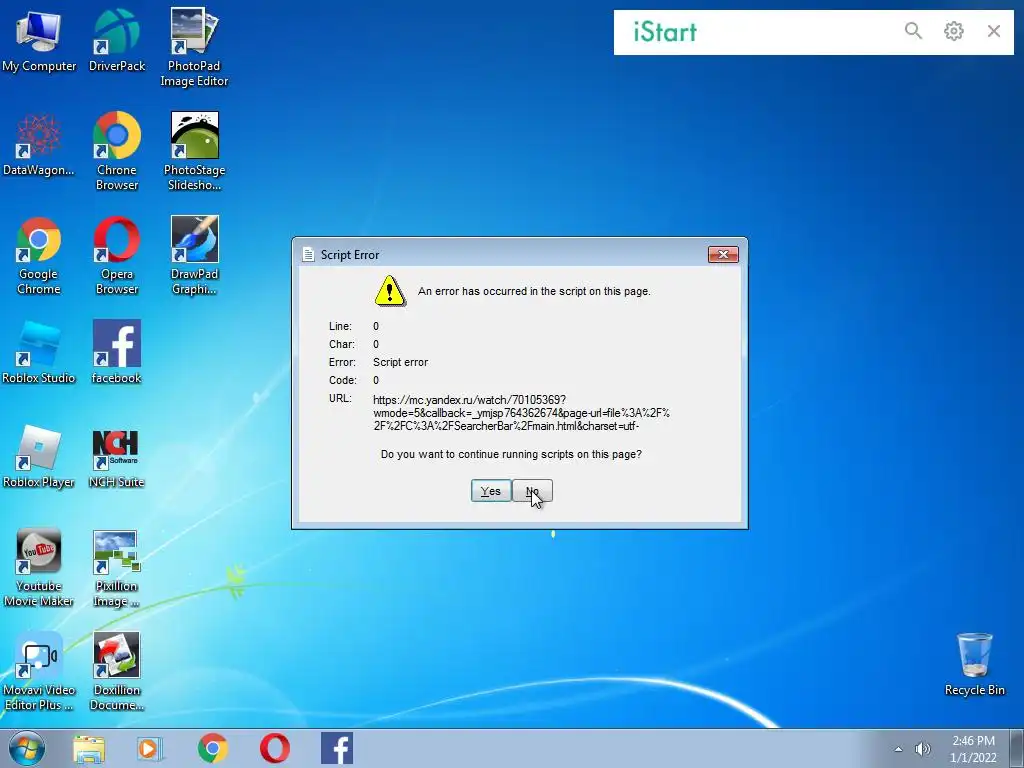Click the taskbar clock showing 2:46 PM
Screen dimensions: 1024x768
[973, 749]
